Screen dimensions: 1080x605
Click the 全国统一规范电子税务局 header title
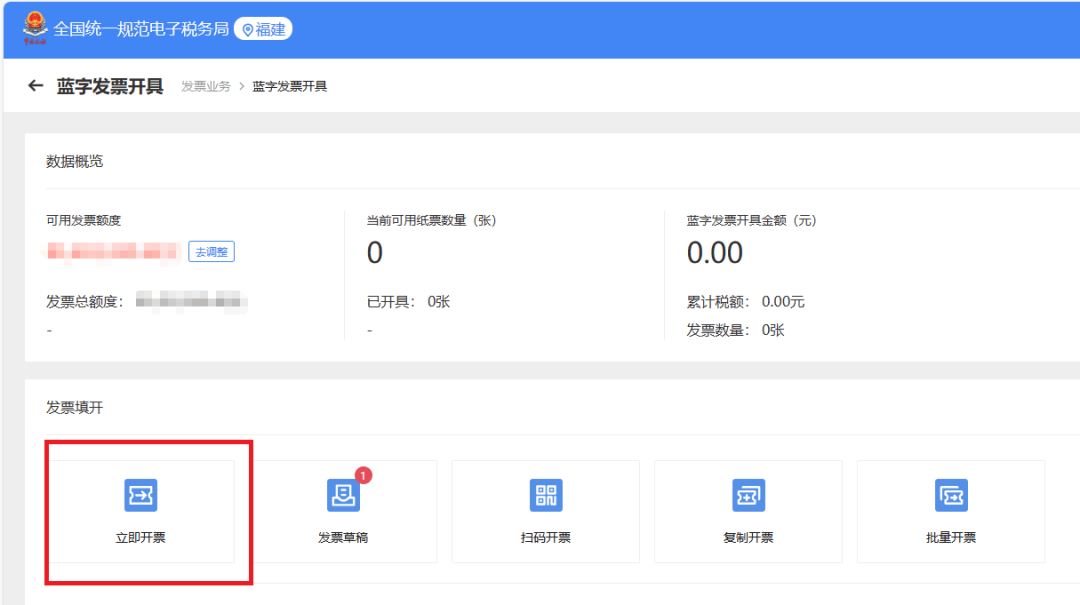(x=140, y=30)
